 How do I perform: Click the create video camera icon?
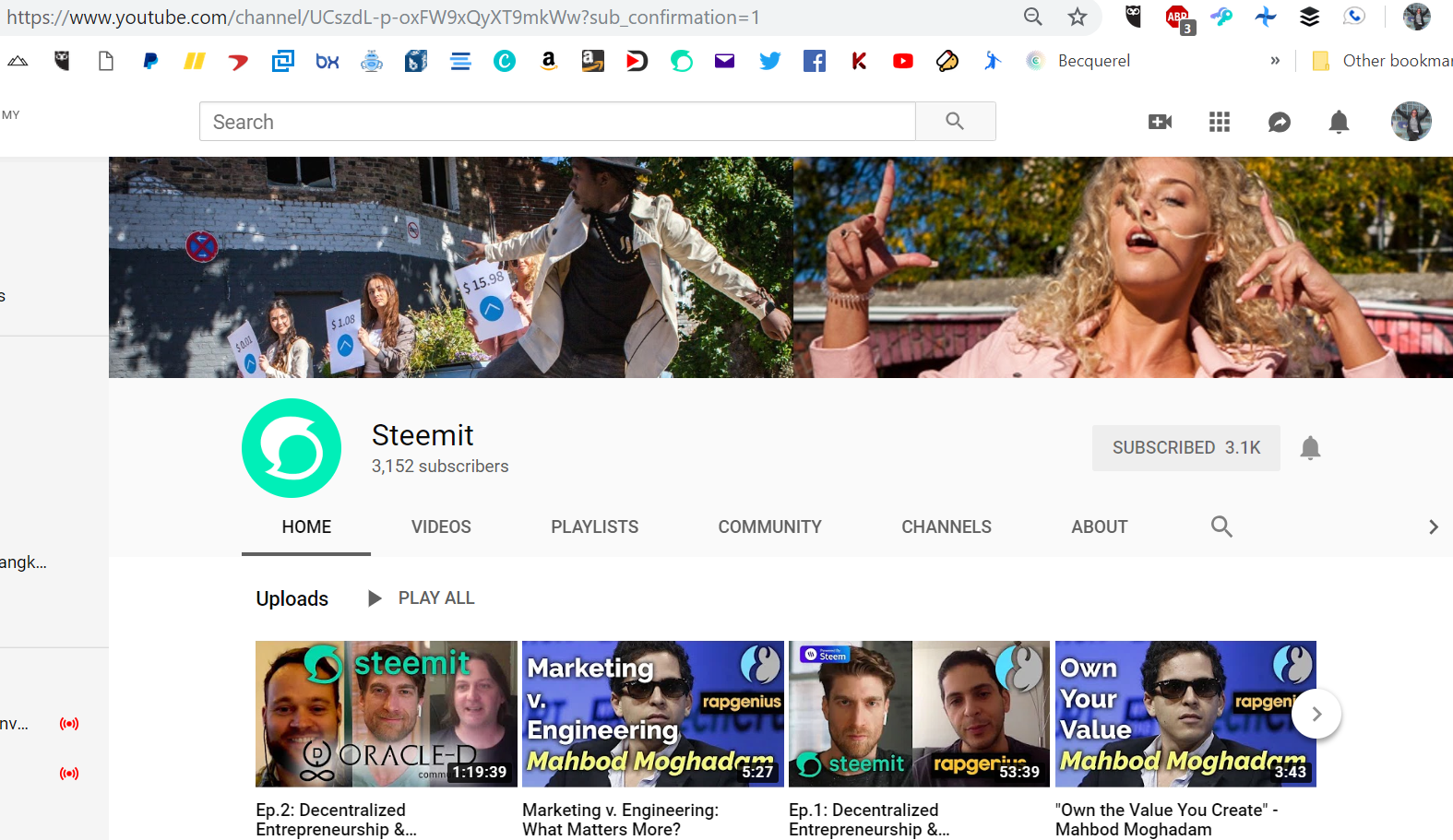1160,122
